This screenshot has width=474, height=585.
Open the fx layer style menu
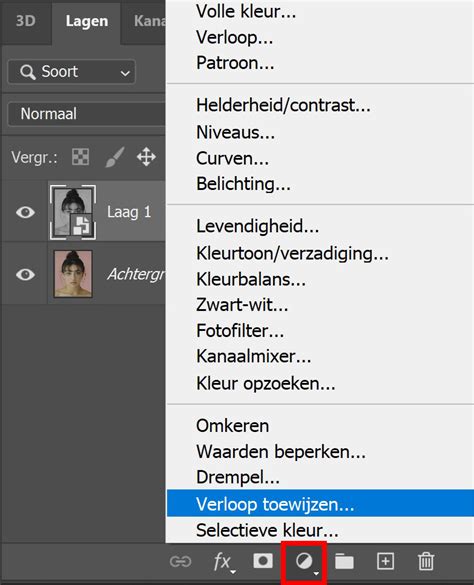point(224,562)
